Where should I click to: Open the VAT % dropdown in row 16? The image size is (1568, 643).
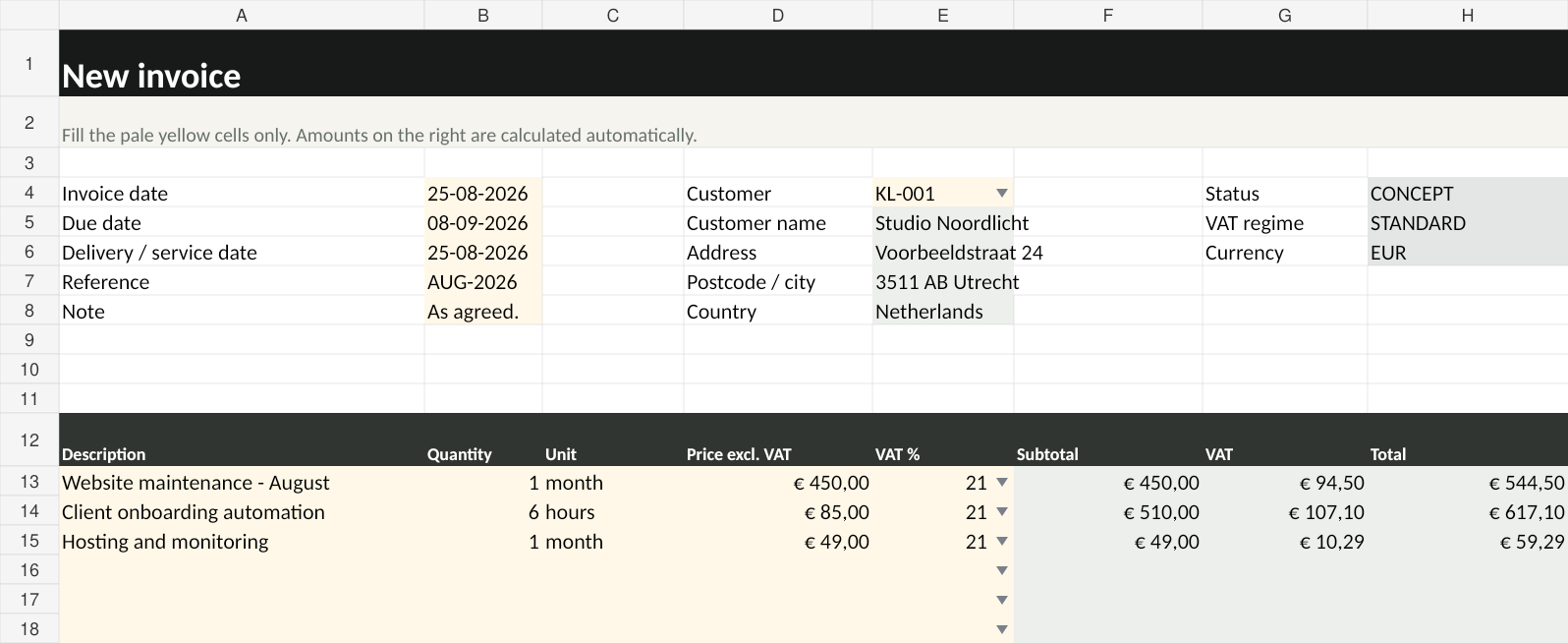tap(1001, 571)
